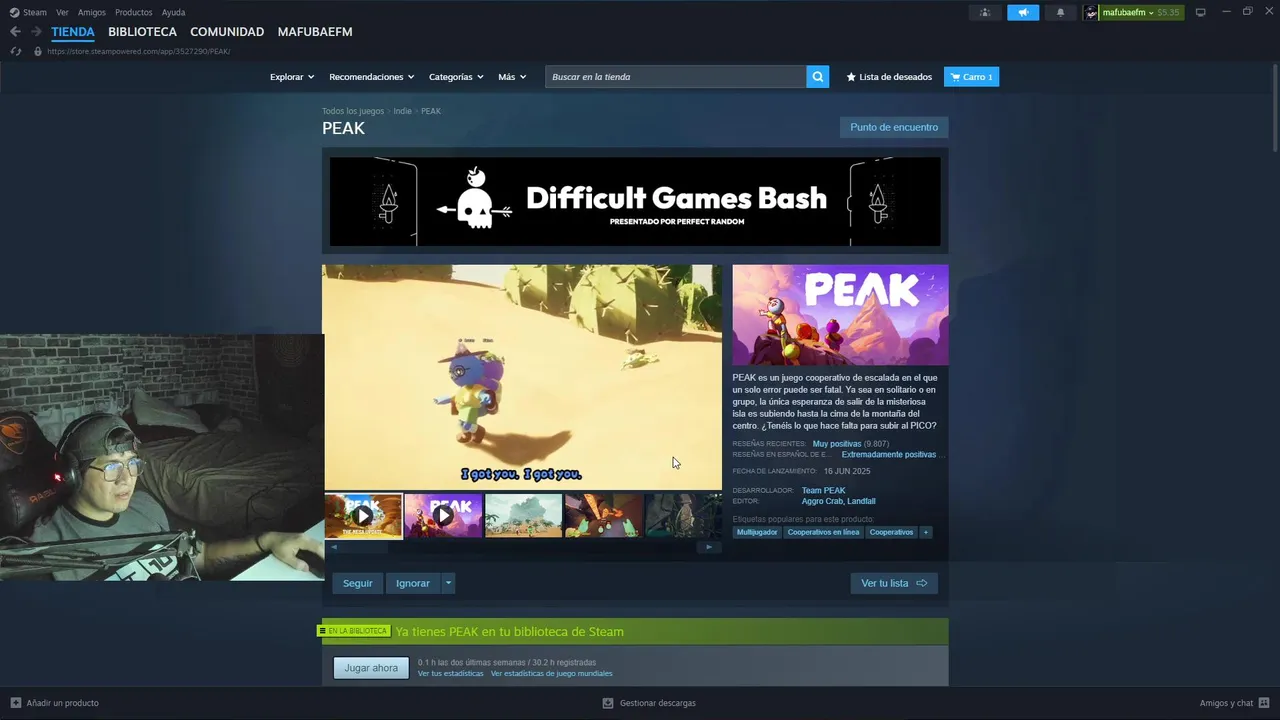This screenshot has width=1280, height=720.
Task: Go forward with the right arrow
Action: 36,32
